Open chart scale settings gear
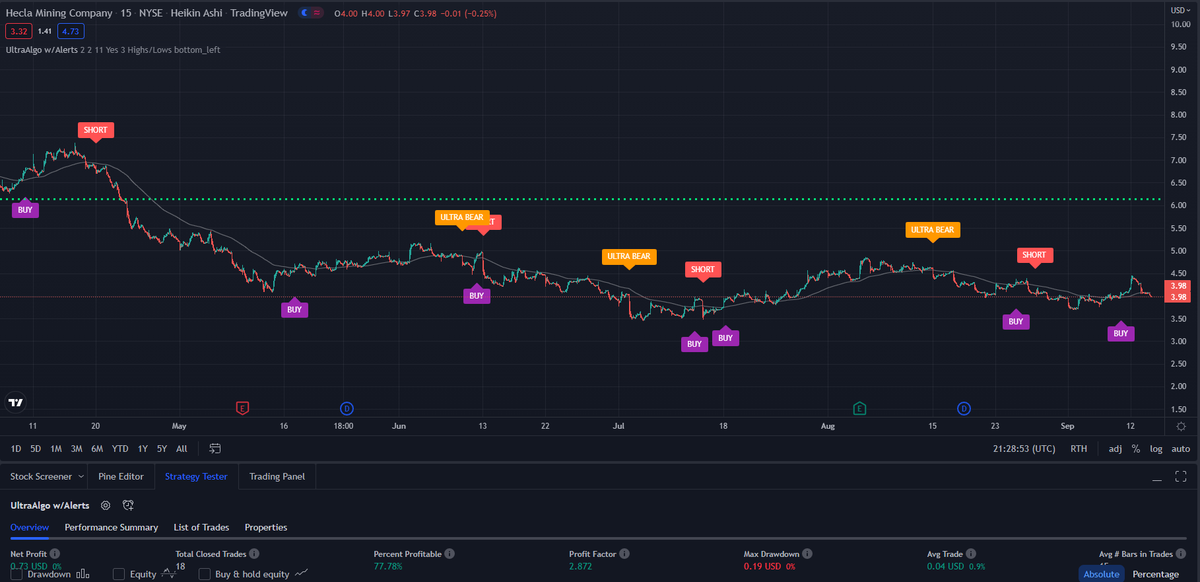This screenshot has height=582, width=1200. click(x=1181, y=426)
